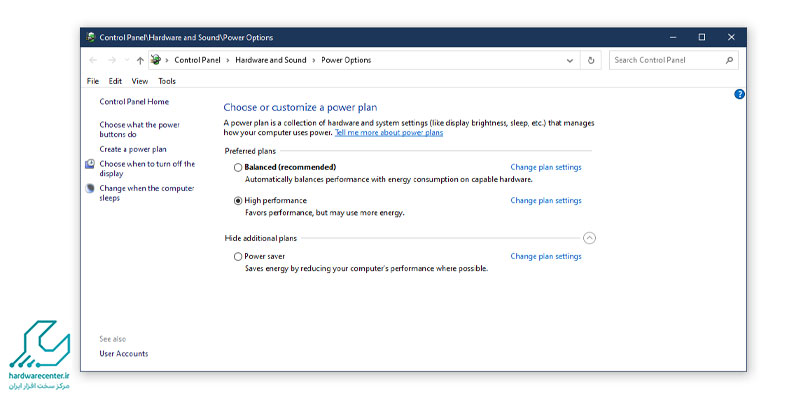Go up one level with Up arrow

[x=140, y=60]
